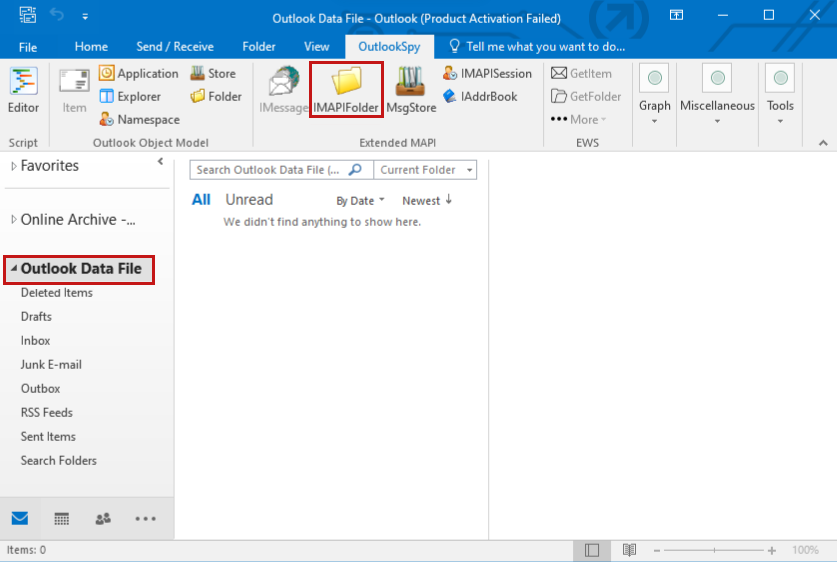
Task: Open the Graph dropdown
Action: (654, 95)
